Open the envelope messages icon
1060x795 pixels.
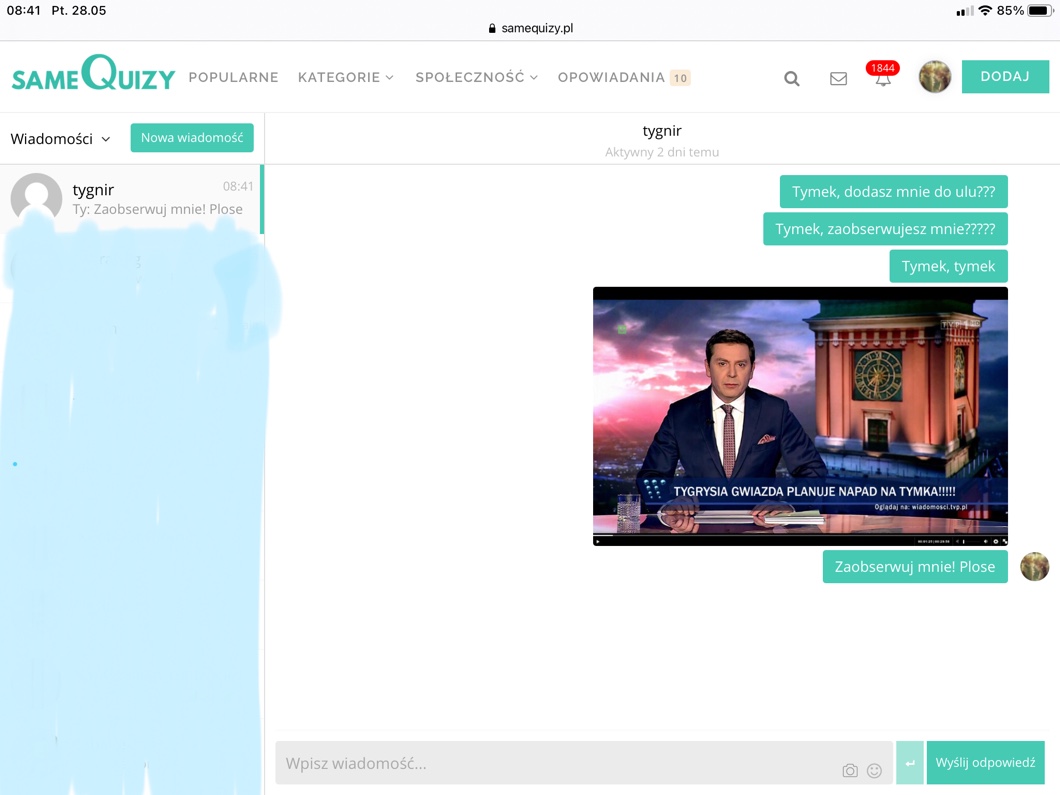(x=838, y=78)
